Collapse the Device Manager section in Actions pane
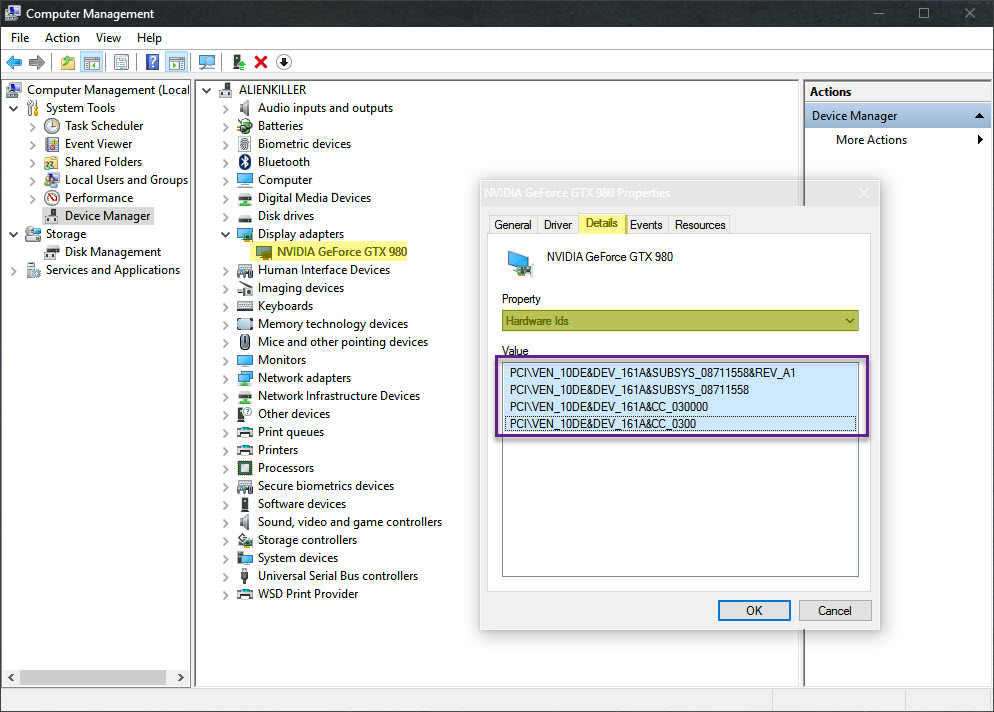 point(979,116)
